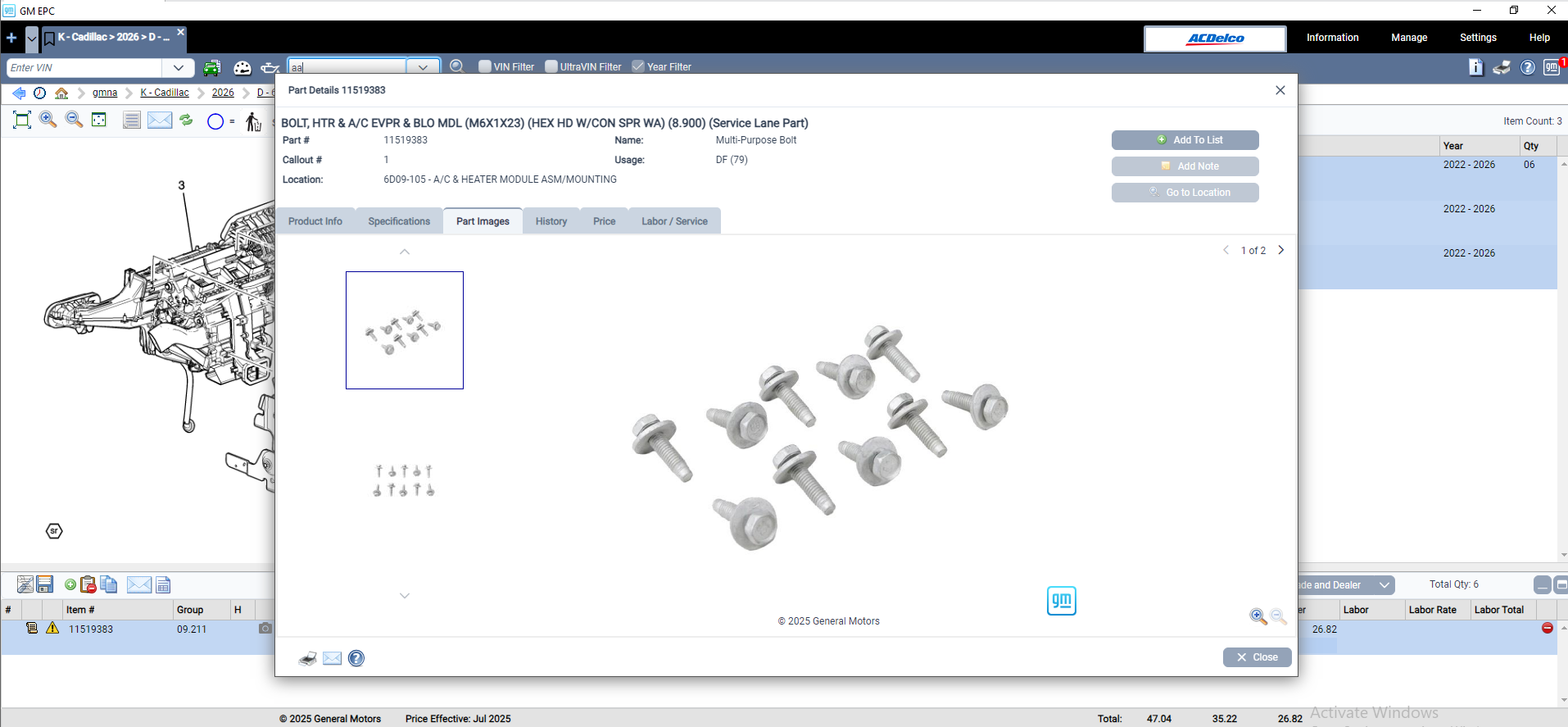Open the search box dropdown arrow
The height and width of the screenshot is (727, 1568).
click(423, 68)
